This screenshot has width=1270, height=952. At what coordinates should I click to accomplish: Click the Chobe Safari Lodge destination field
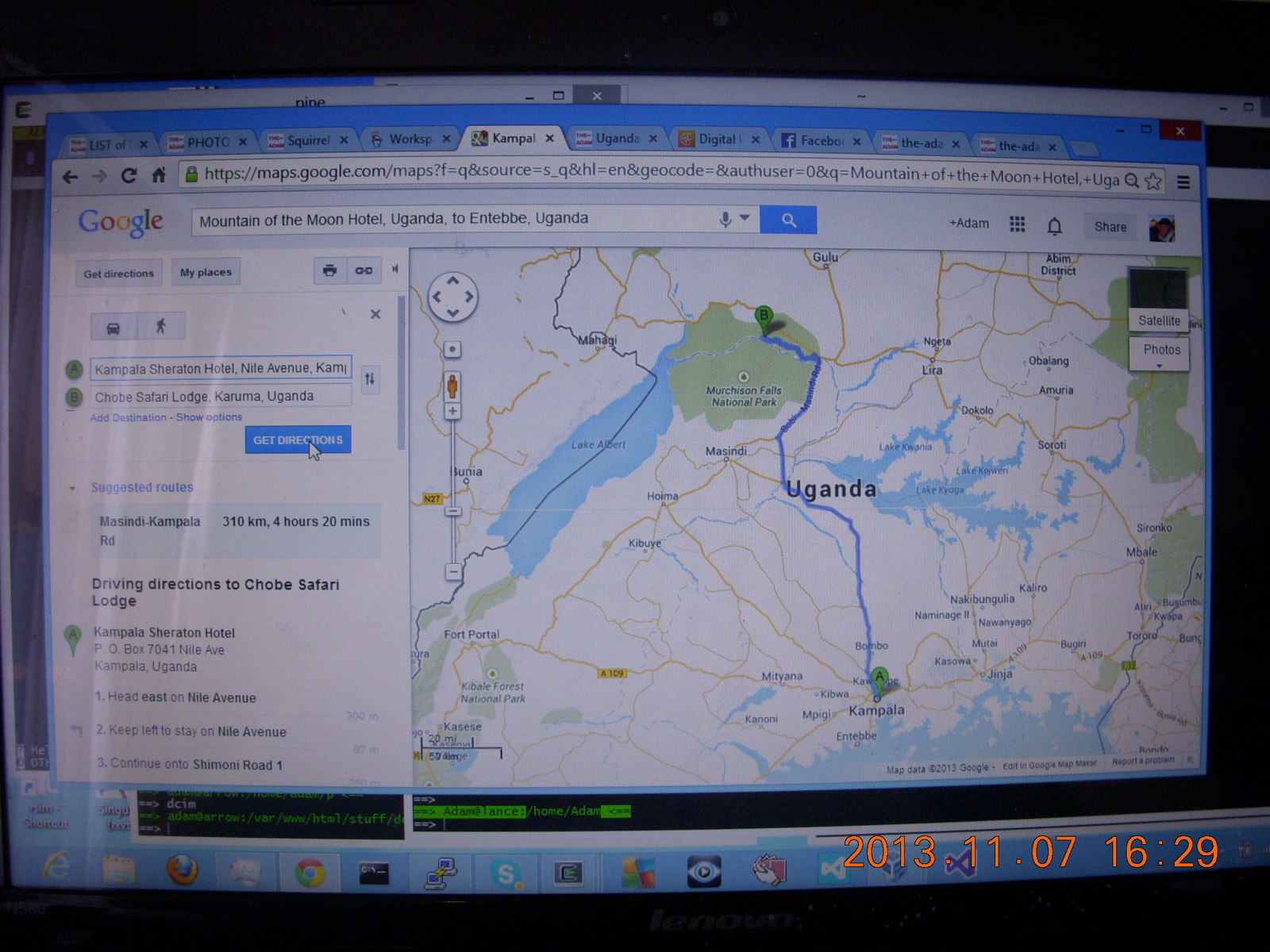(221, 396)
